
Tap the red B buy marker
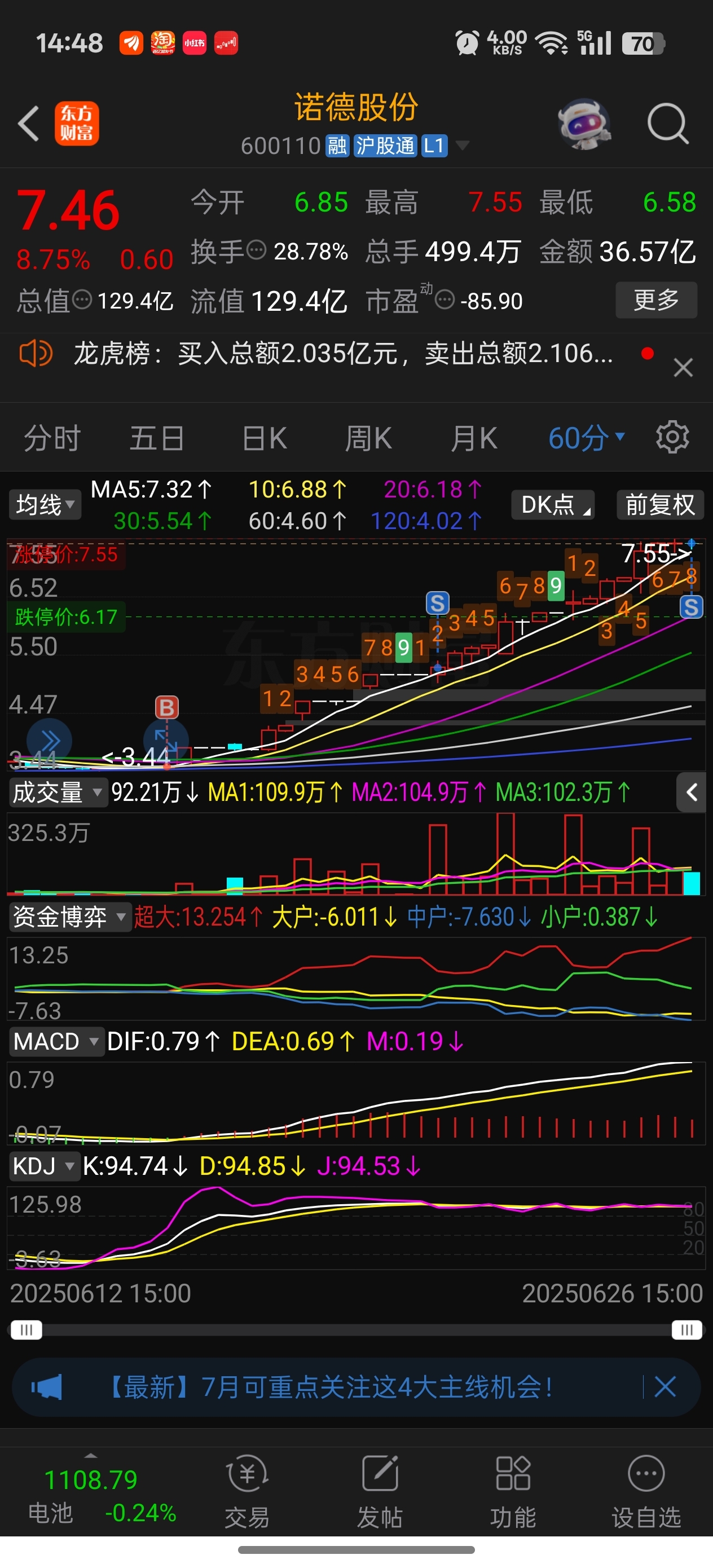tap(167, 707)
